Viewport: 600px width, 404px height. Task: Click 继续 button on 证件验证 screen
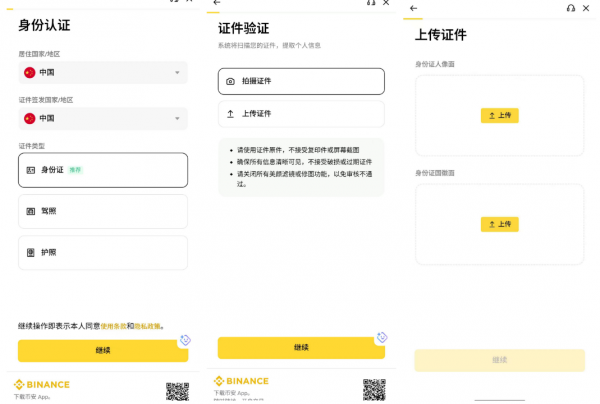click(x=301, y=347)
